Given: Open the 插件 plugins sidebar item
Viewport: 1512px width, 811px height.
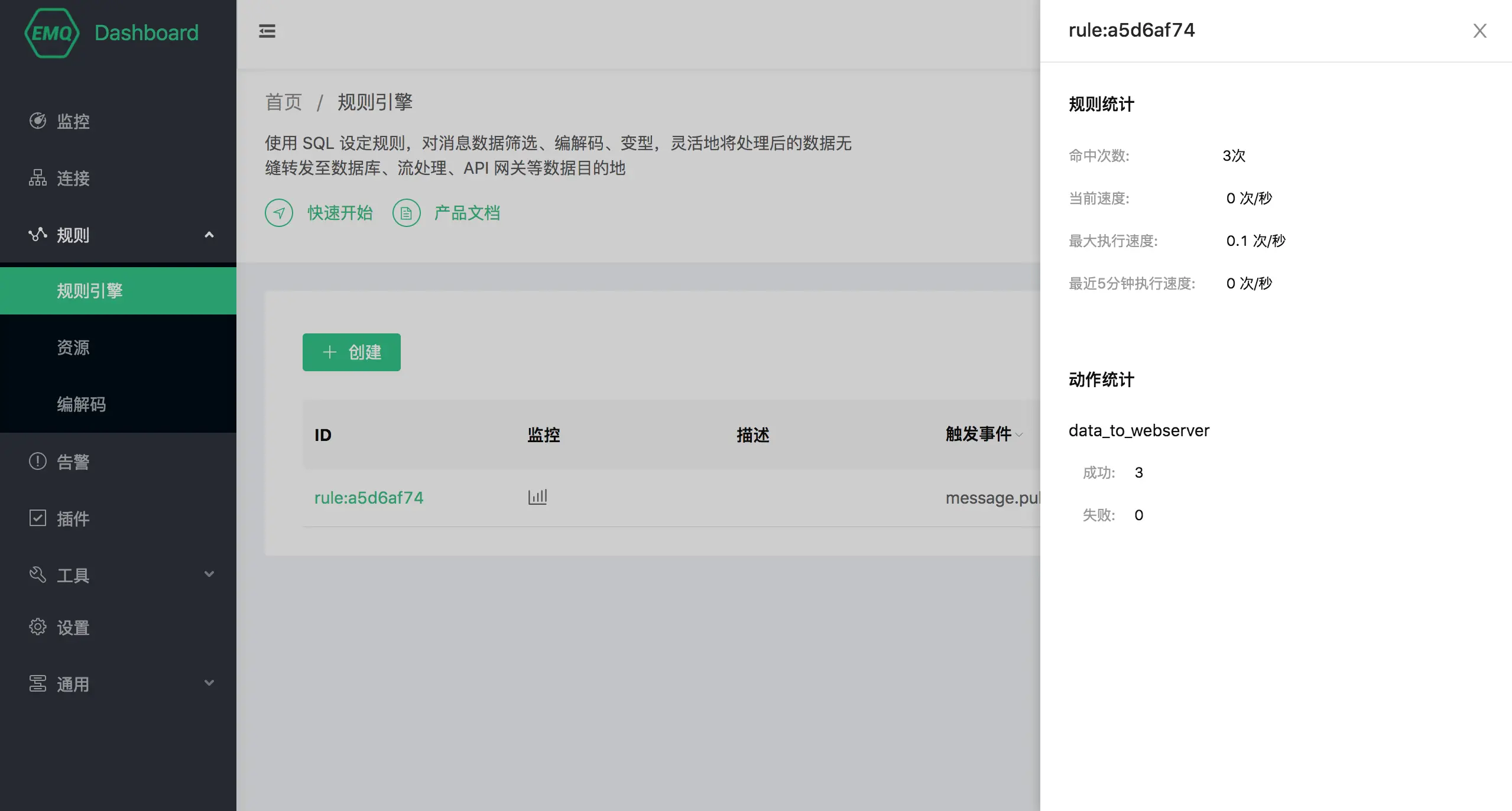Looking at the screenshot, I should point(73,518).
